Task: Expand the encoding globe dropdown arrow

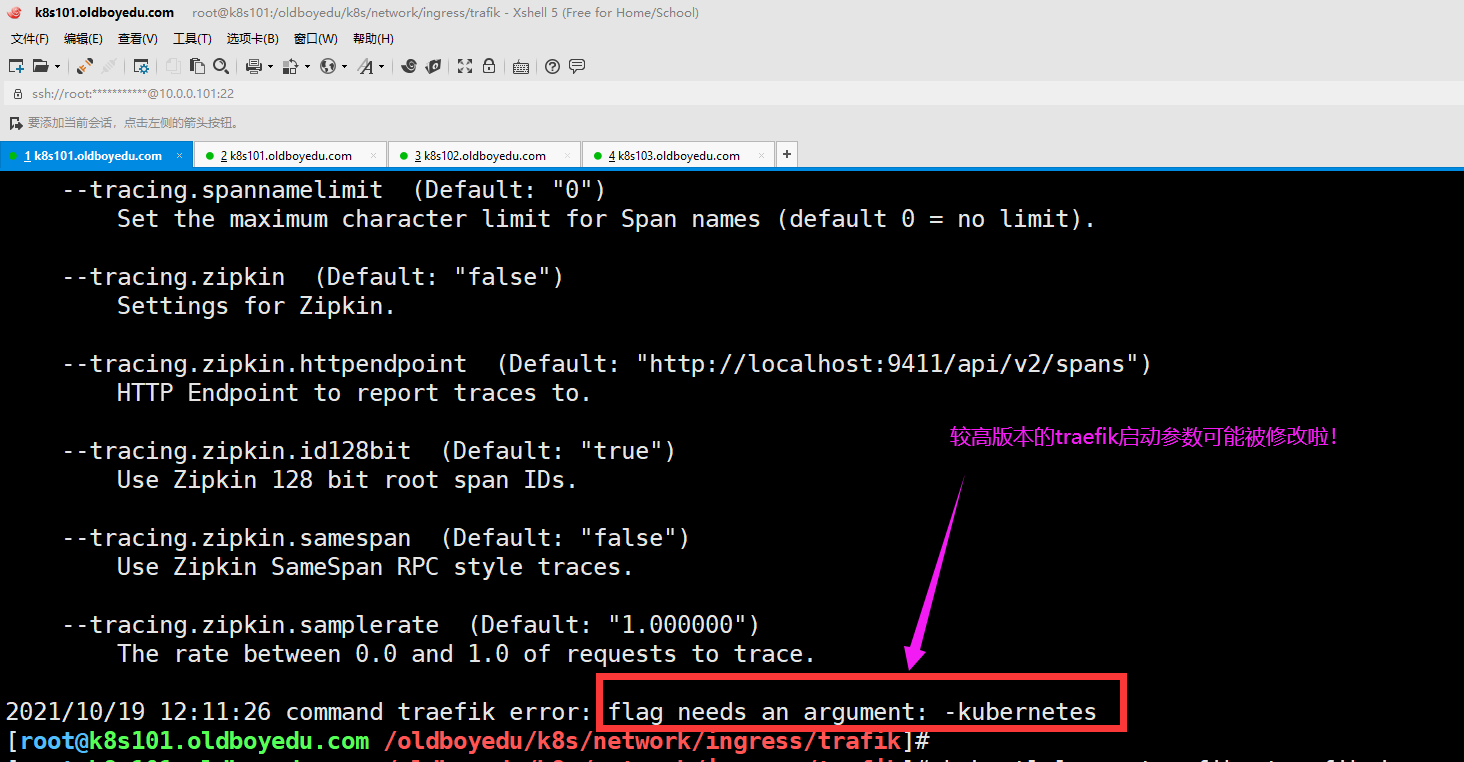Action: (x=344, y=67)
